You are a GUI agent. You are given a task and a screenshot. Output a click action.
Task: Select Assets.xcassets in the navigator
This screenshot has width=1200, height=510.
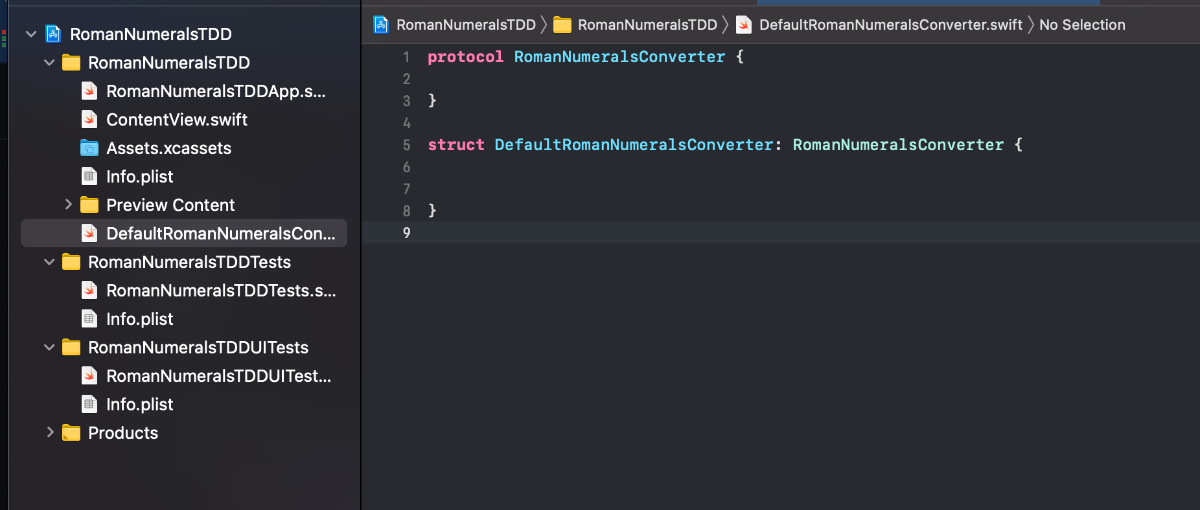tap(169, 148)
